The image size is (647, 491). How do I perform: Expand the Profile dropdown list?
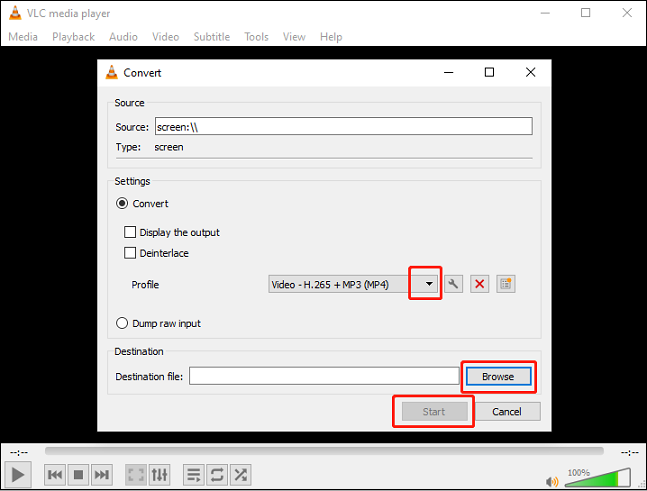point(429,284)
